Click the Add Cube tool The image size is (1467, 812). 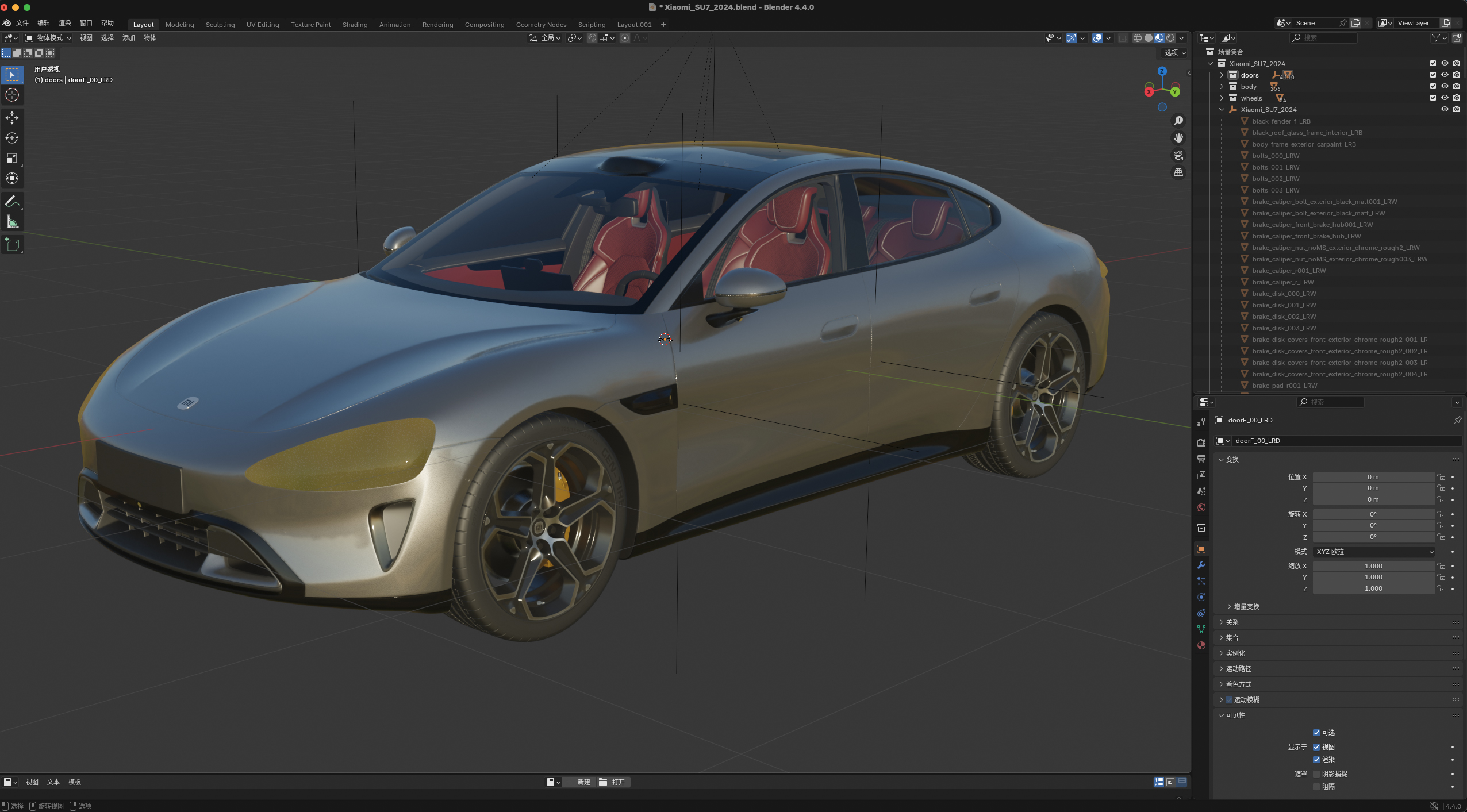pos(12,245)
